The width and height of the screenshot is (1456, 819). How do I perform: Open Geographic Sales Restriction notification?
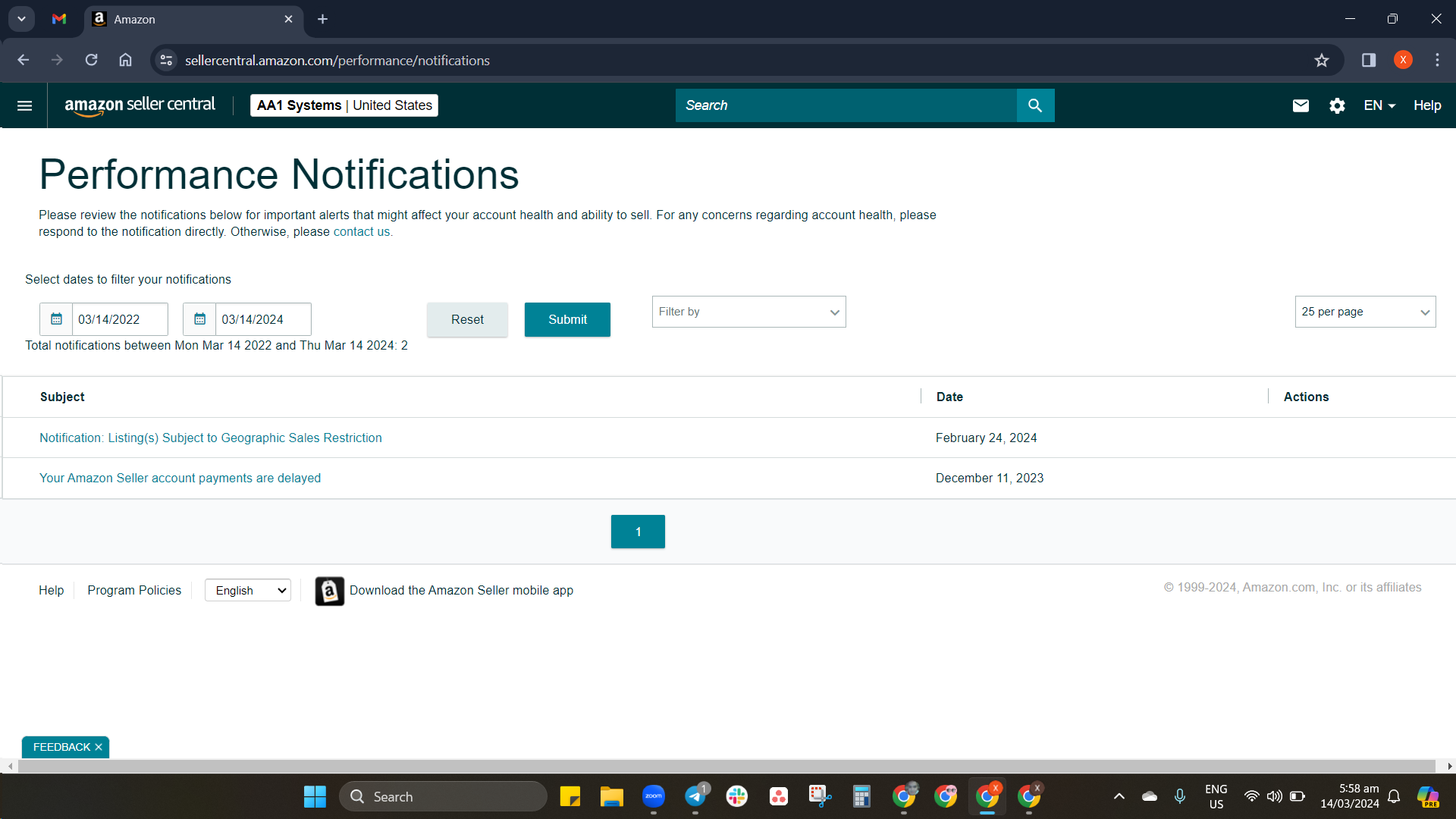pos(211,438)
